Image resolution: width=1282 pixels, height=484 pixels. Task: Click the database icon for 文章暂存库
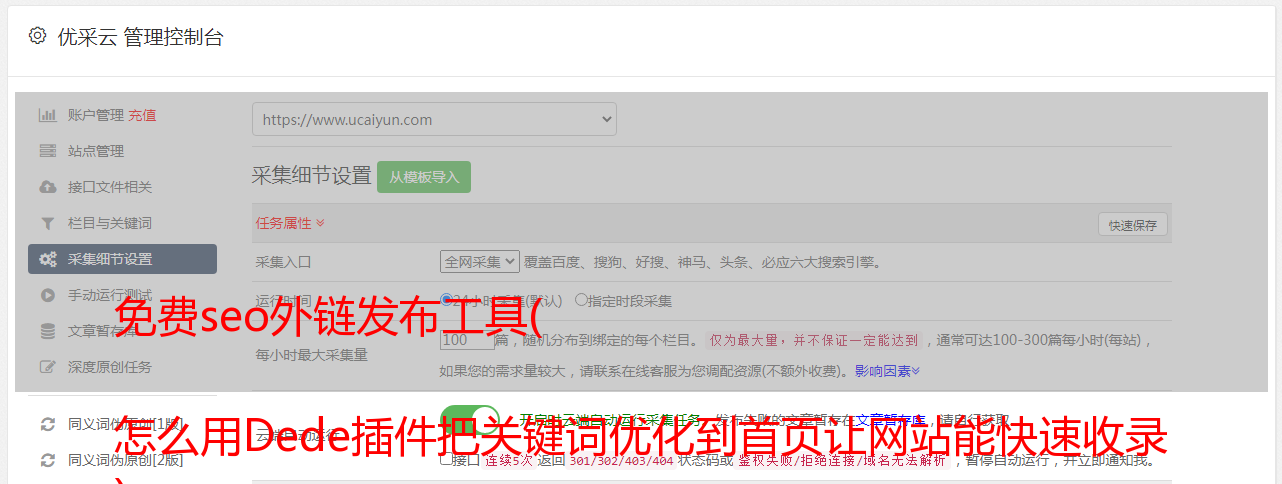47,331
